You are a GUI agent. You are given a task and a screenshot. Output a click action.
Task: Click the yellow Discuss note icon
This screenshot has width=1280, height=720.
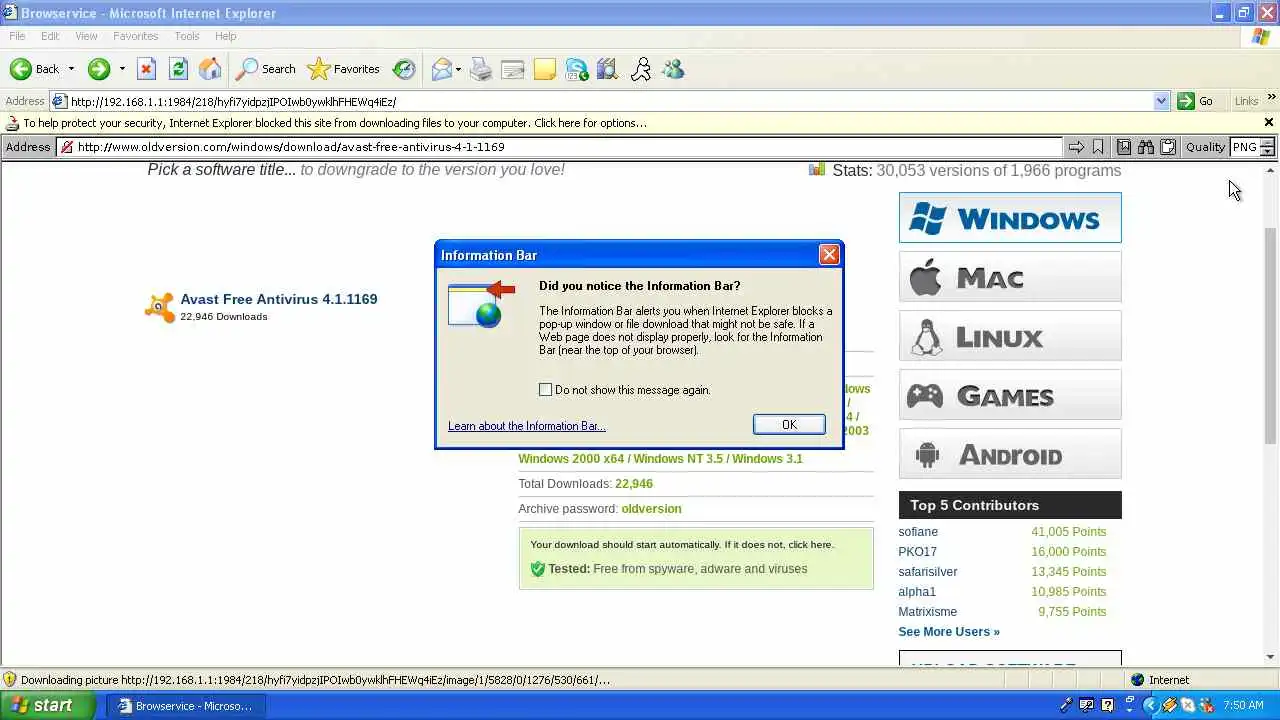[545, 69]
